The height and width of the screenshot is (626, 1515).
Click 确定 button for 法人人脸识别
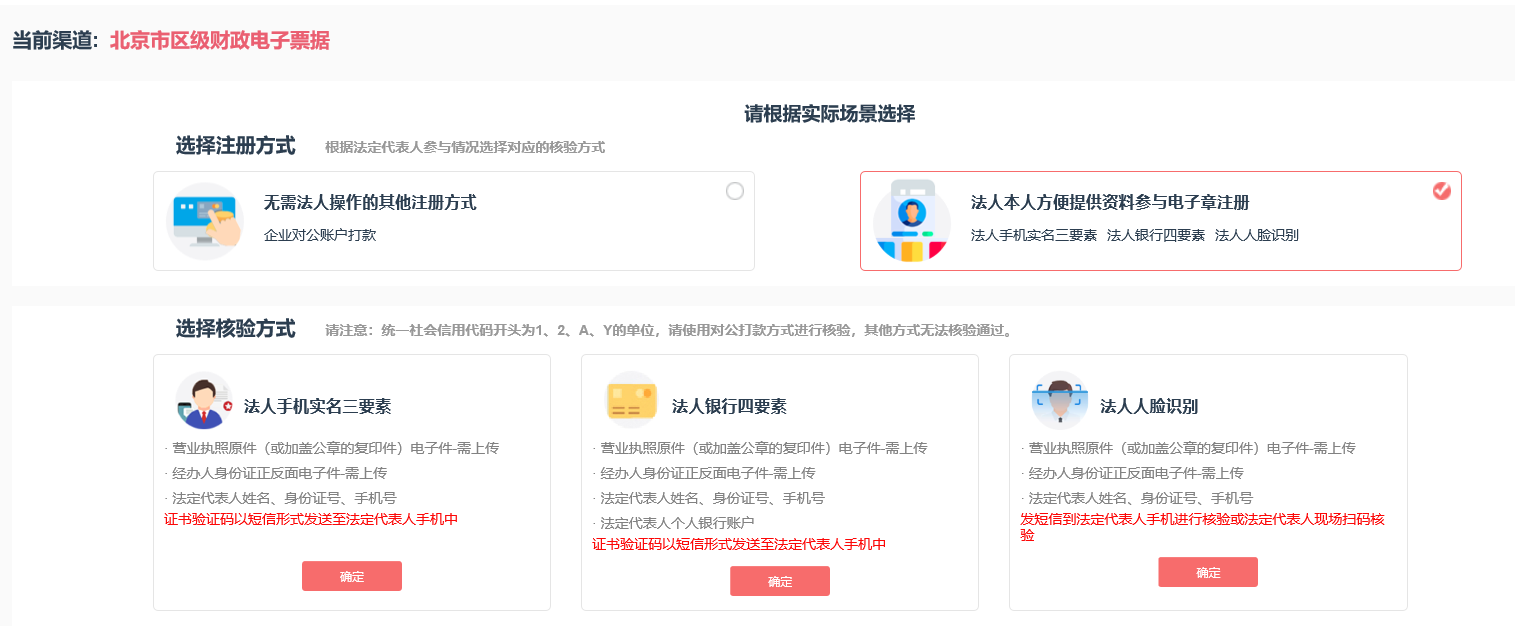click(x=1208, y=572)
